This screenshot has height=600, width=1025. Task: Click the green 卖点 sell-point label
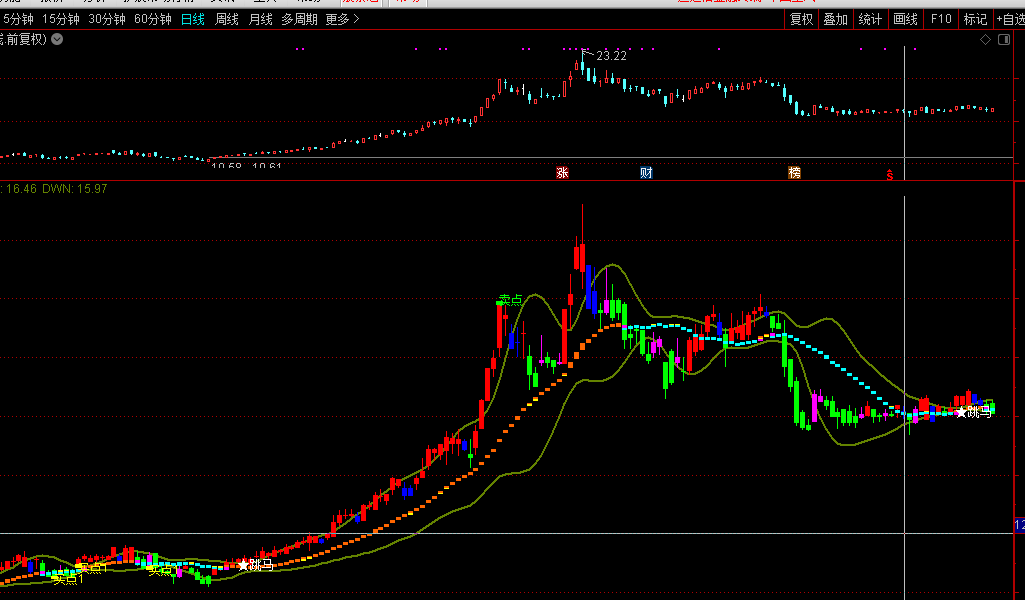pos(511,300)
